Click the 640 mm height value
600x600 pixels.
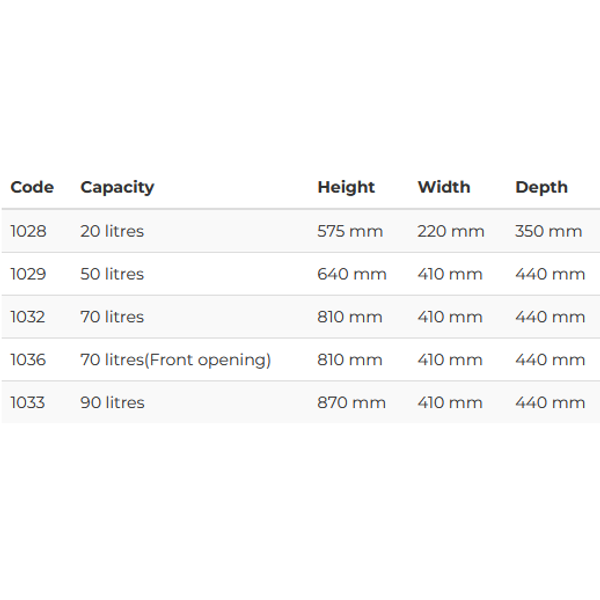pyautogui.click(x=352, y=274)
